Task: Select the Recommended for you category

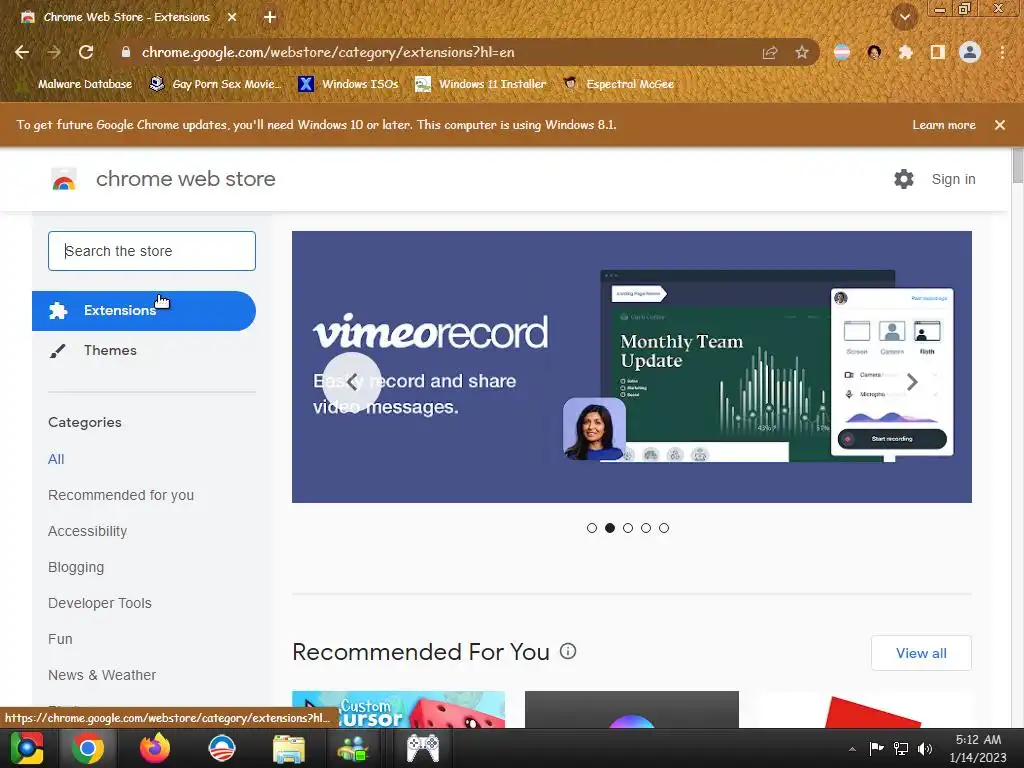Action: (121, 495)
